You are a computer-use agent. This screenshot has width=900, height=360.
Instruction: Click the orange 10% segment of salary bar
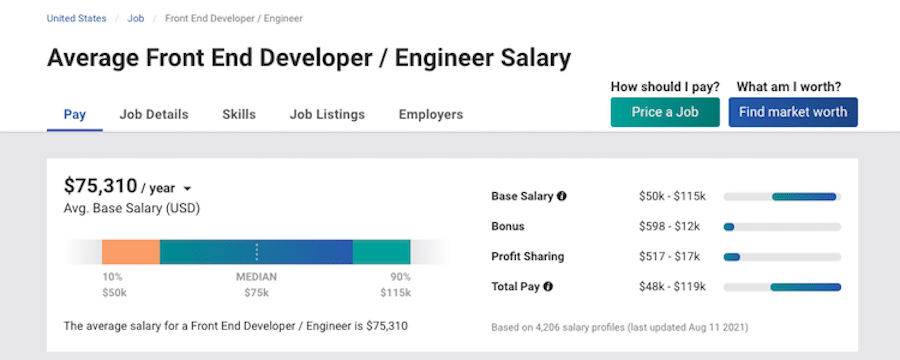pyautogui.click(x=131, y=252)
